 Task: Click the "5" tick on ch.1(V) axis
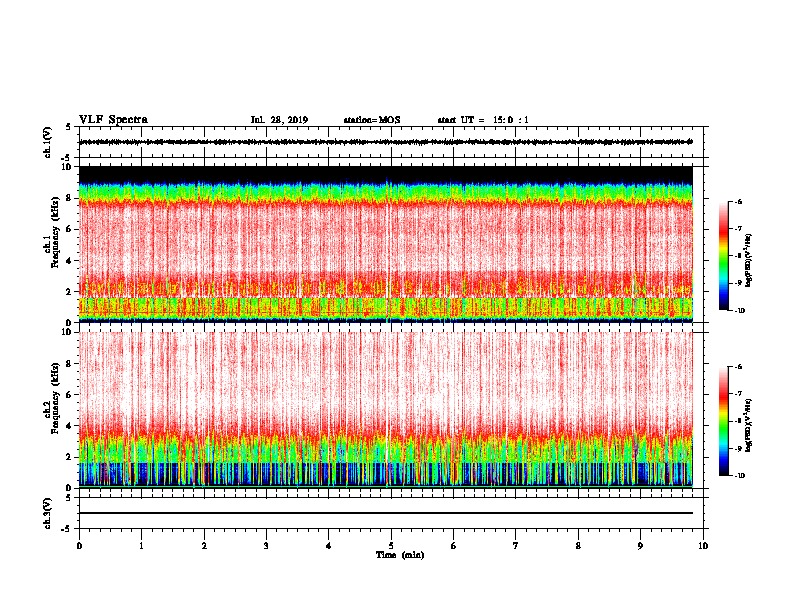[69, 127]
